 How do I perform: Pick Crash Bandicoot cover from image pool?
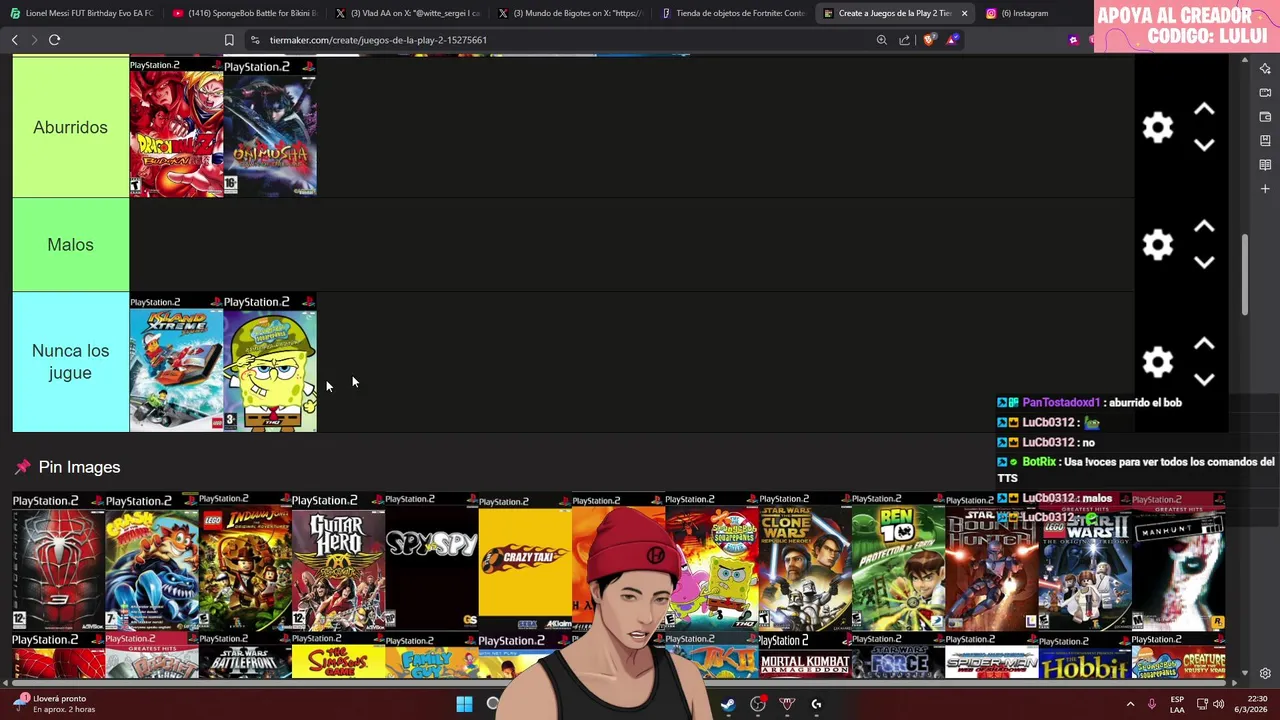click(152, 562)
